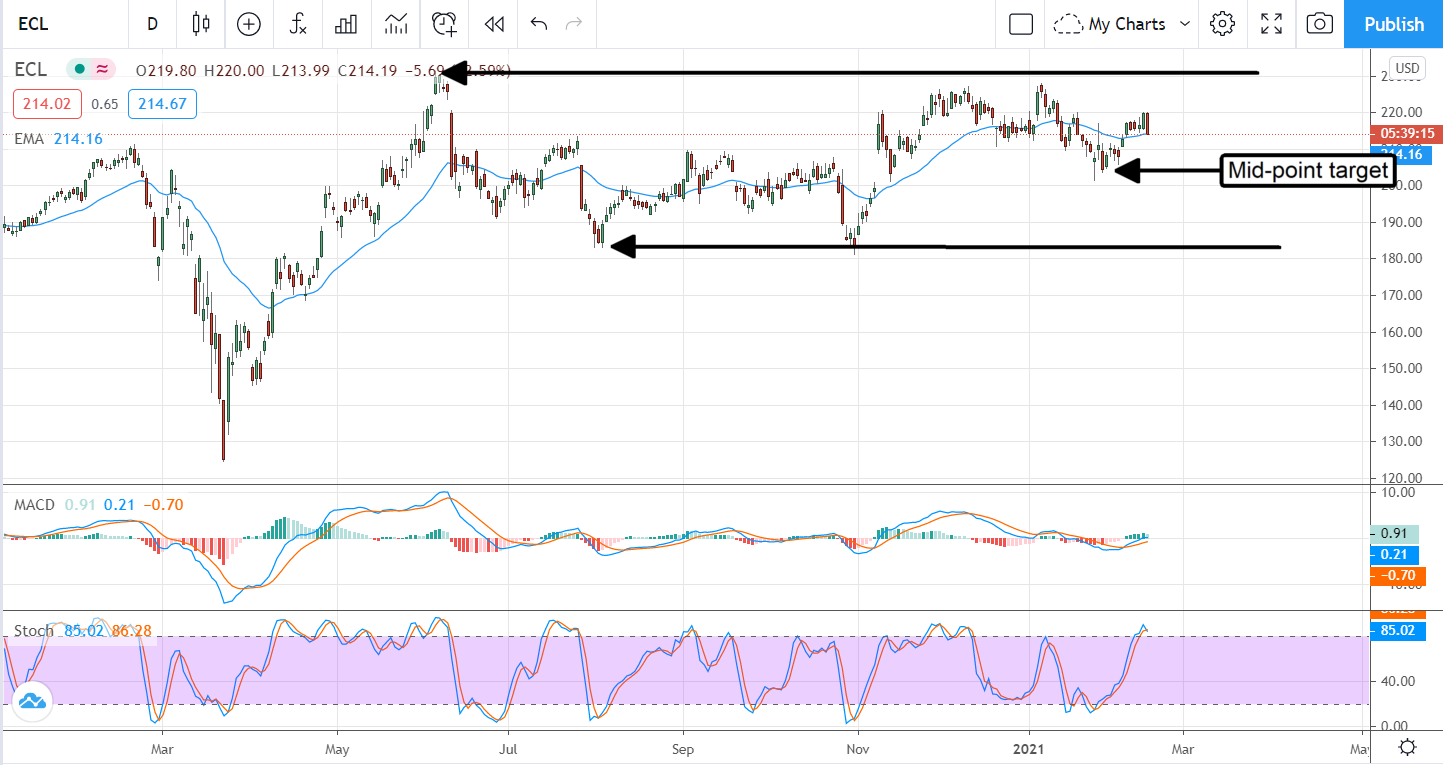The width and height of the screenshot is (1443, 765).
Task: Open the fx indicators and strategies list
Action: pos(298,24)
